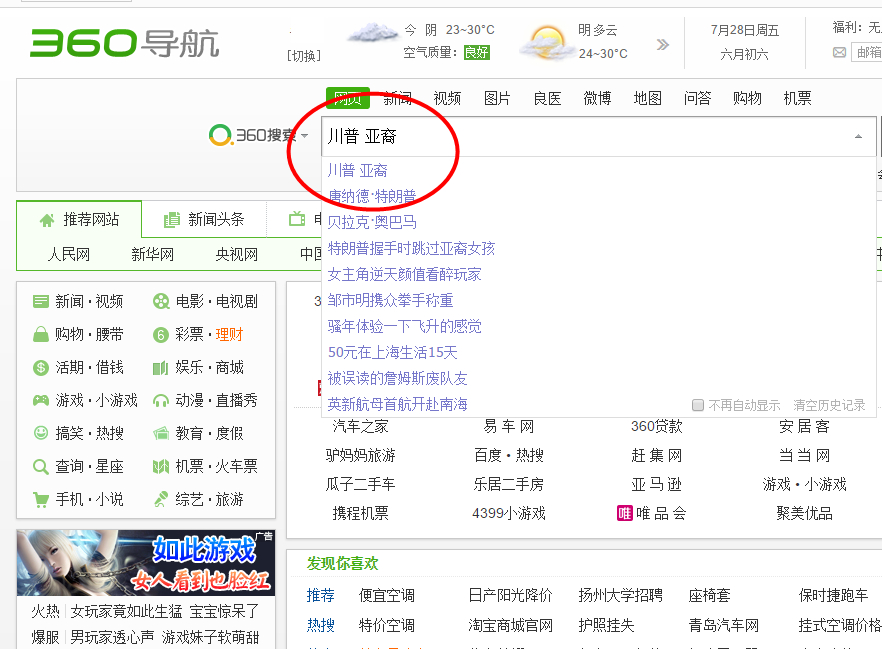This screenshot has width=882, height=649.
Task: Click the smiley icon beside 搞笑·热搜
Action: pos(40,433)
